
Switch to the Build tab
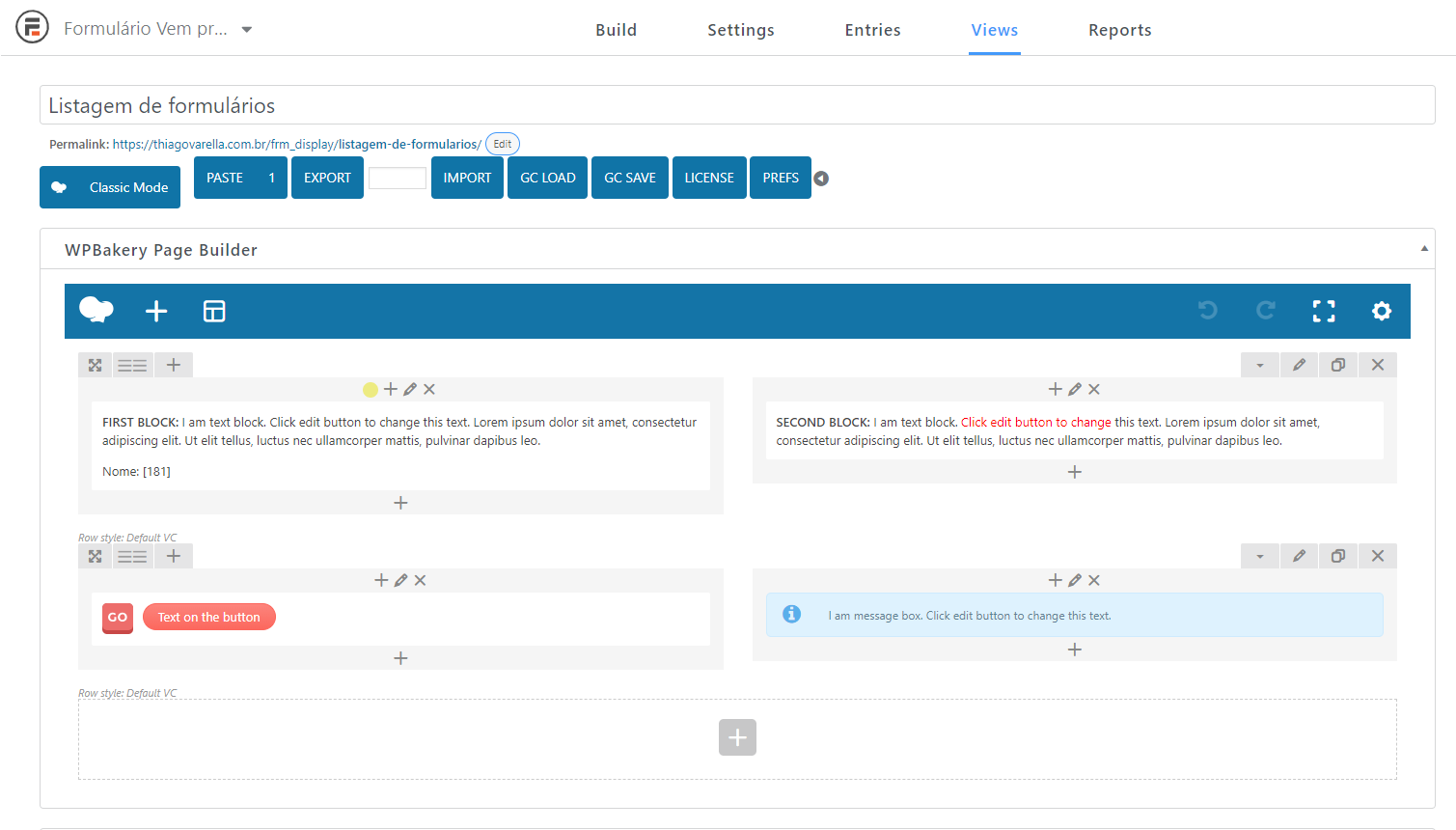617,30
